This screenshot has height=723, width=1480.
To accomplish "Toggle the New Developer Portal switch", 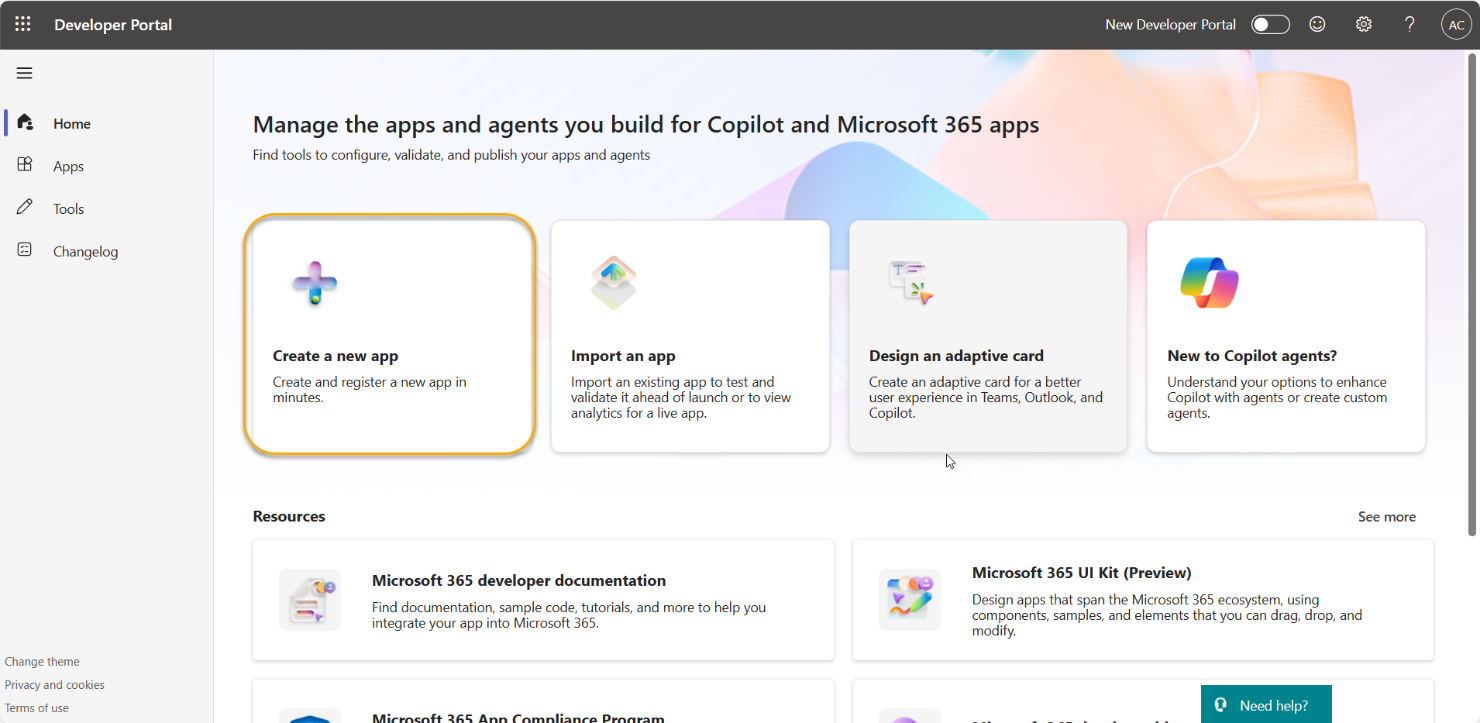I will pos(1270,24).
